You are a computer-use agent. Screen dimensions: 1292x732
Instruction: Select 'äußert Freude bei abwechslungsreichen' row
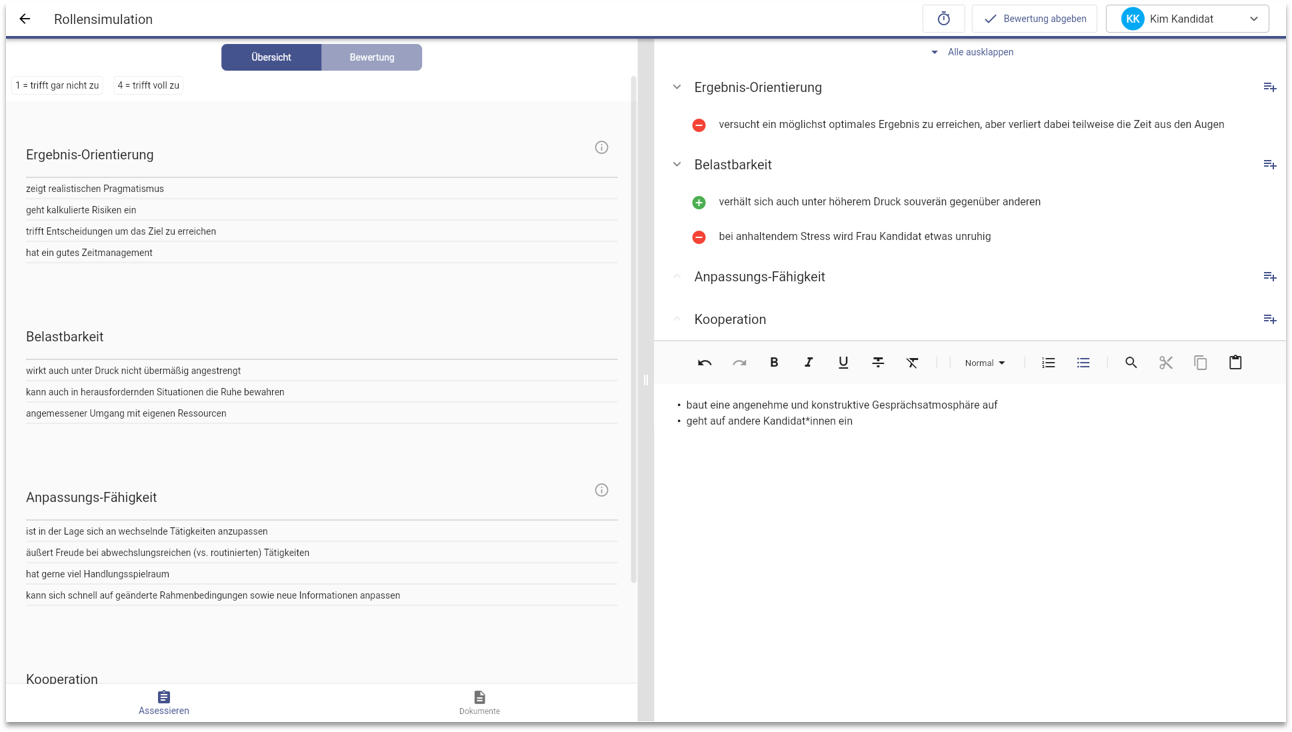321,552
